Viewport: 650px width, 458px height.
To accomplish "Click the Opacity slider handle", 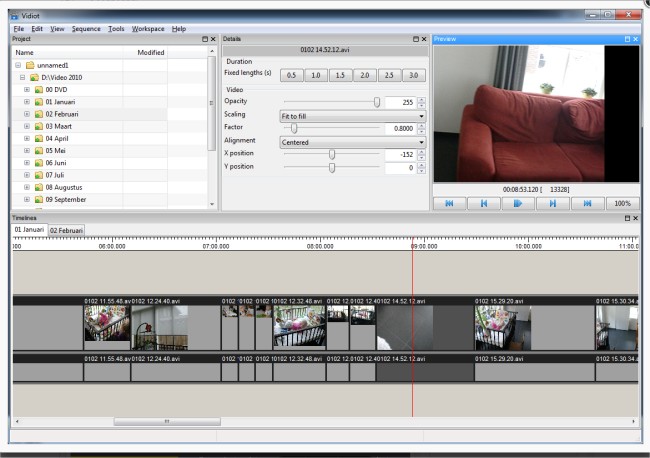I will pyautogui.click(x=377, y=102).
